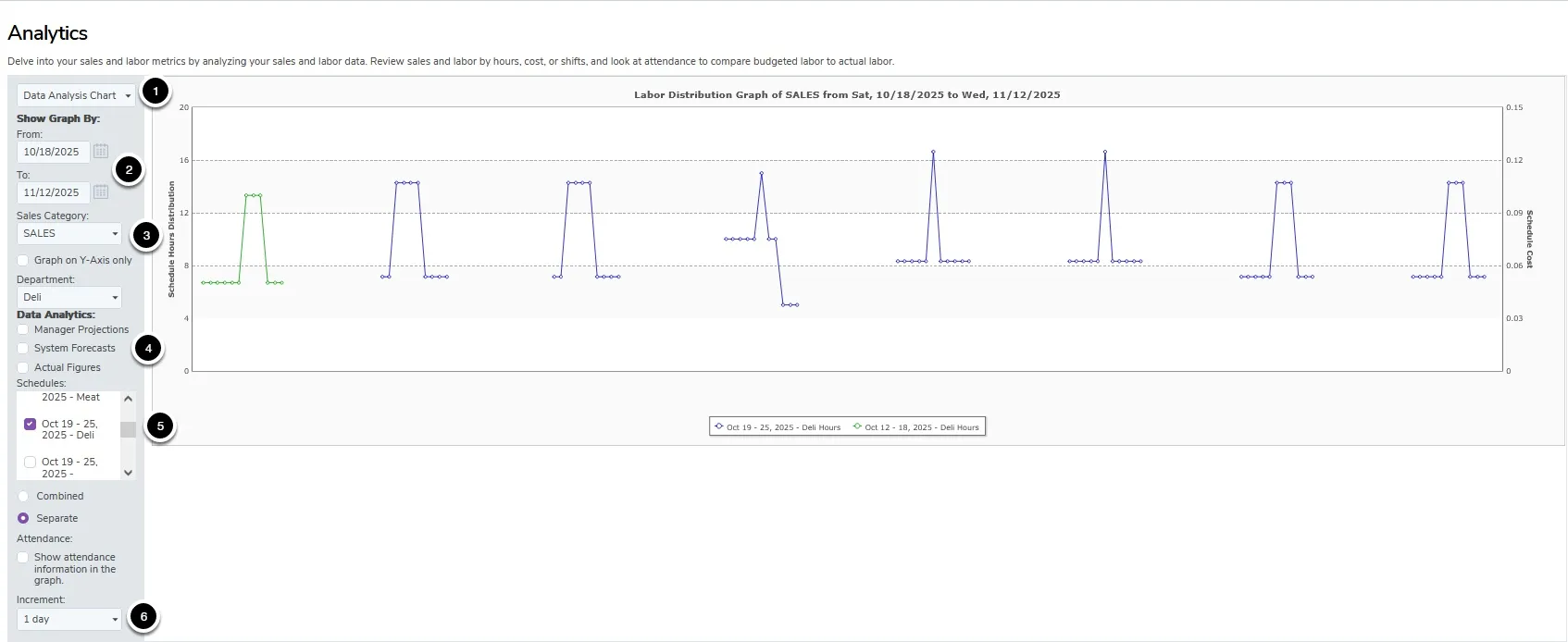1568x642 pixels.
Task: Click the 2025 - Meat schedule entry
Action: click(70, 397)
